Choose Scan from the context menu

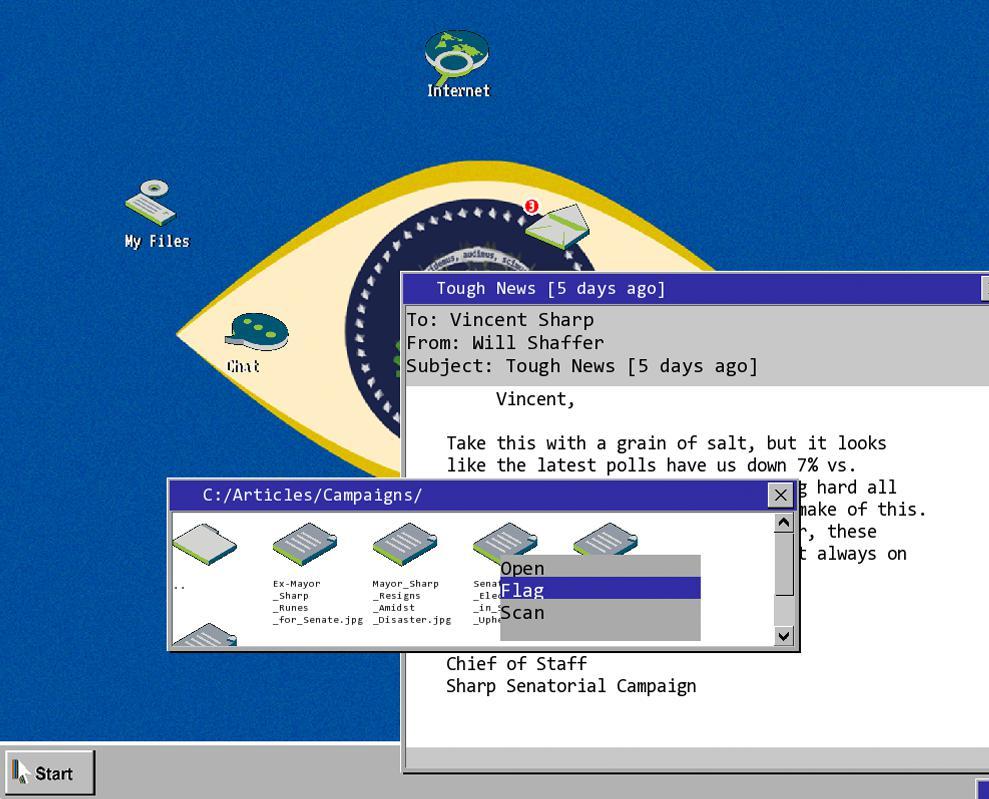coord(600,612)
